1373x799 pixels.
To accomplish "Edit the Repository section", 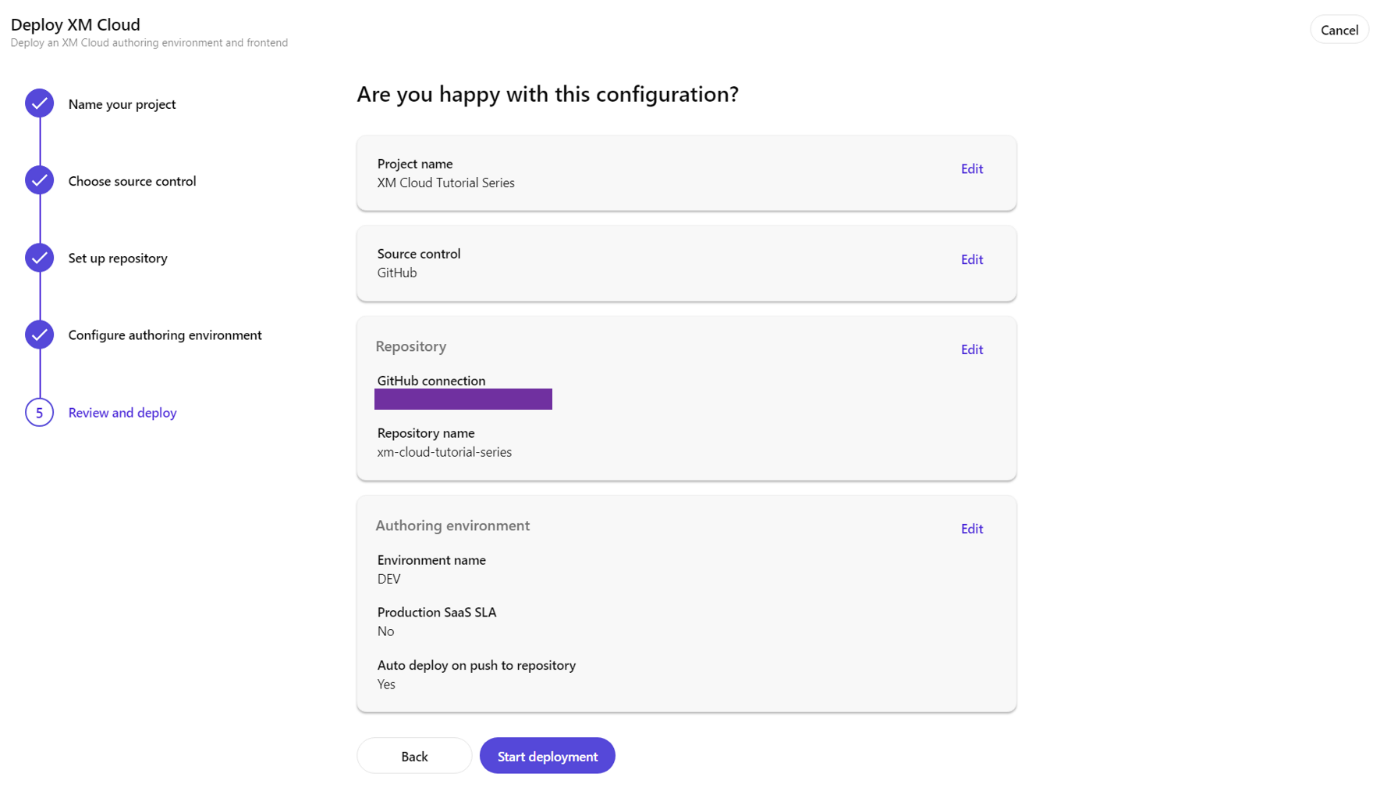I will [971, 349].
